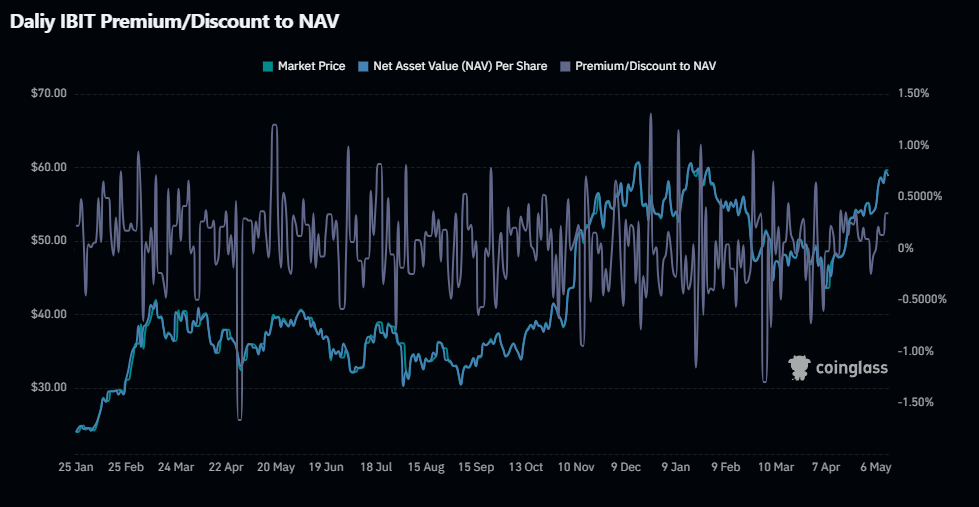This screenshot has height=507, width=979.
Task: Click the -1.00% right axis label
Action: coord(916,351)
